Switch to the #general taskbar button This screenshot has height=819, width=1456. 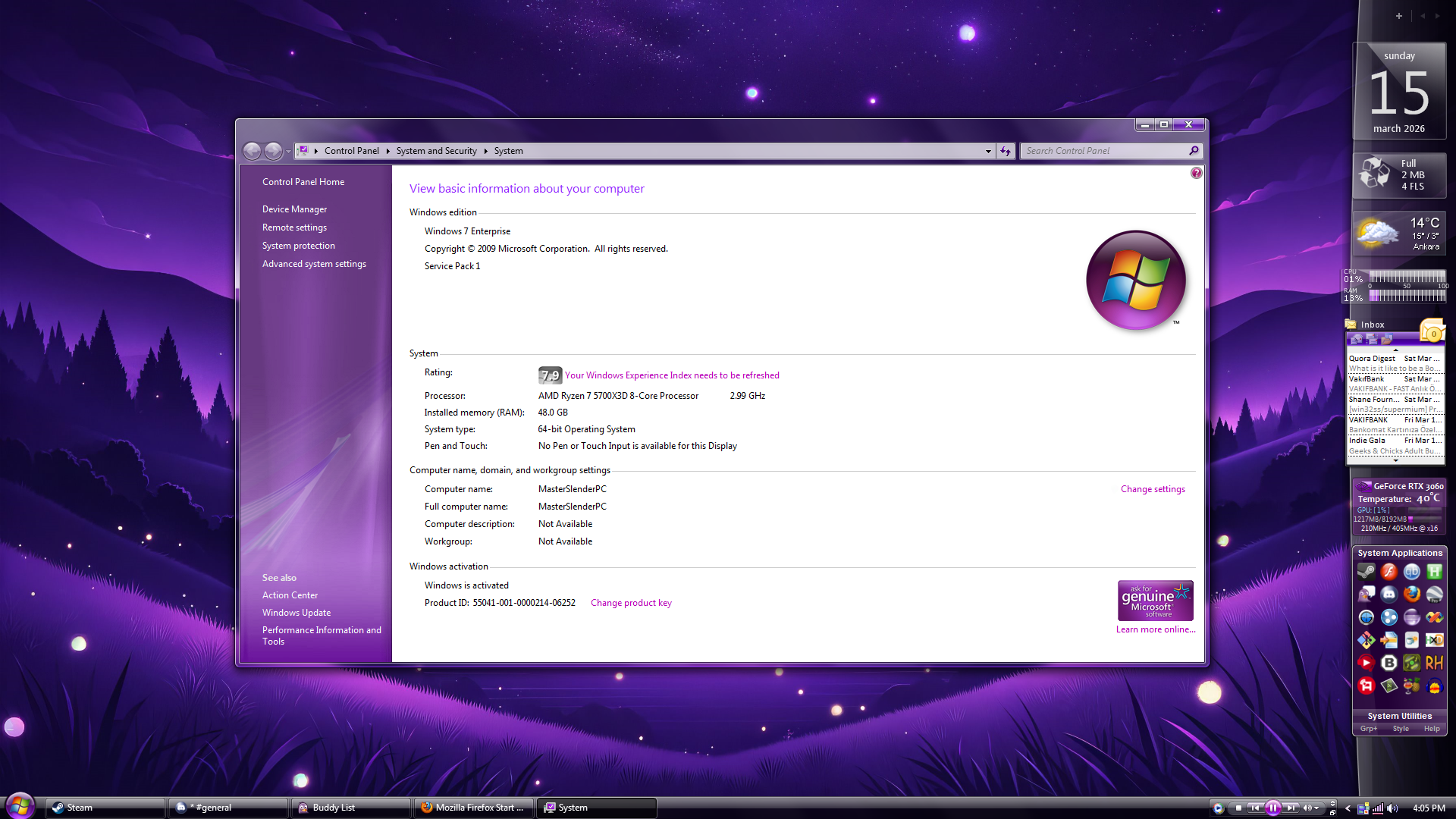[x=229, y=808]
